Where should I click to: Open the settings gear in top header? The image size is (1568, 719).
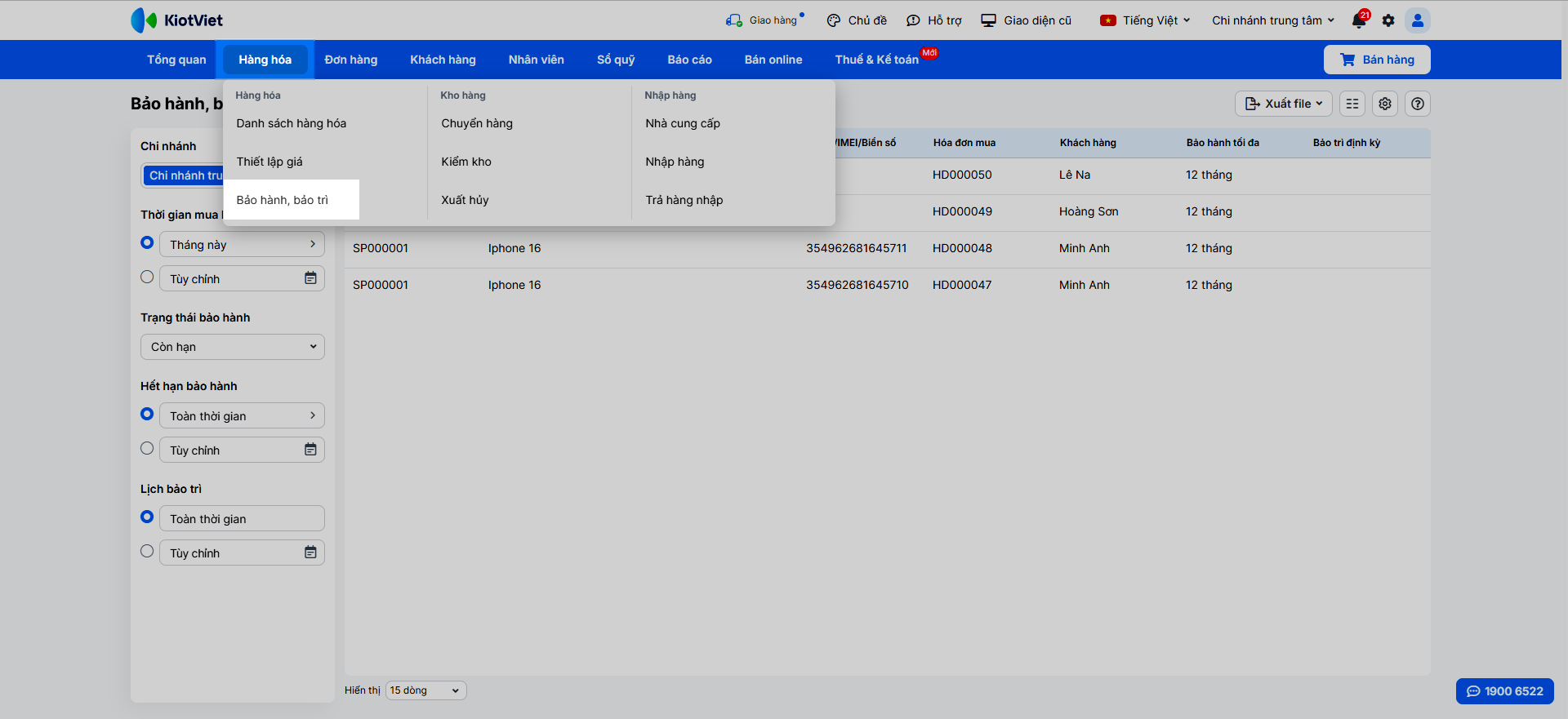click(x=1388, y=20)
